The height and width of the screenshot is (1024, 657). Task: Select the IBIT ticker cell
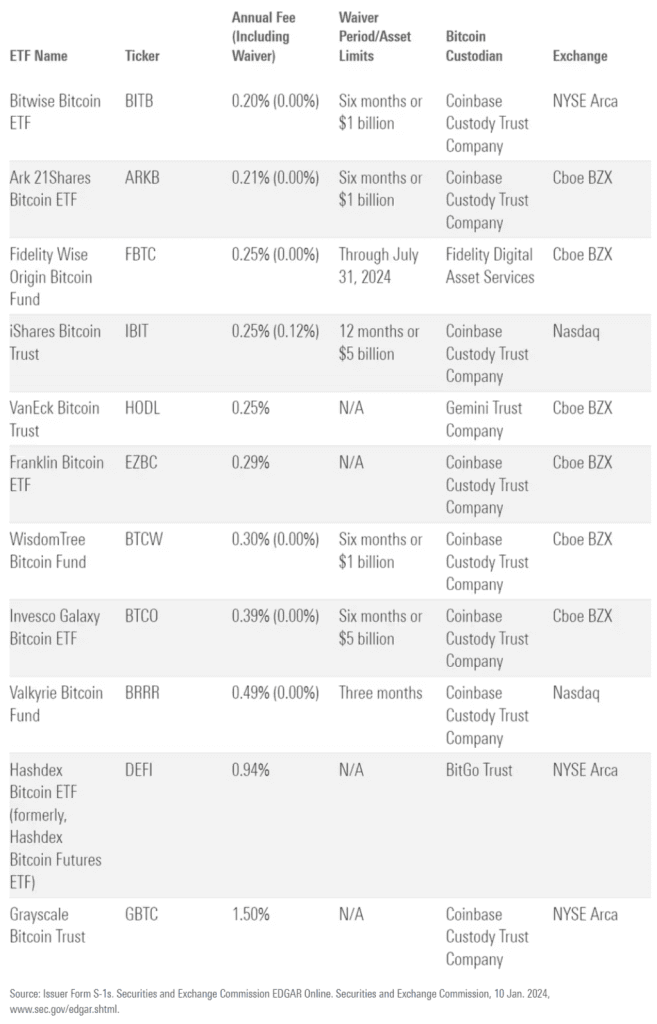[138, 331]
